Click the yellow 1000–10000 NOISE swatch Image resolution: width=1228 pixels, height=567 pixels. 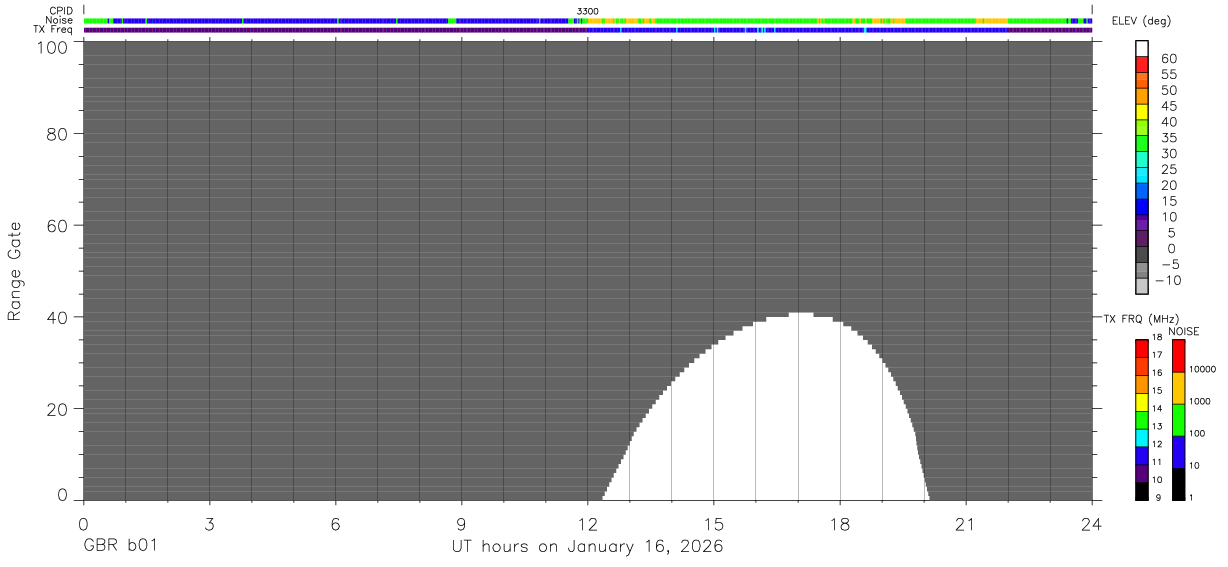coord(1179,388)
